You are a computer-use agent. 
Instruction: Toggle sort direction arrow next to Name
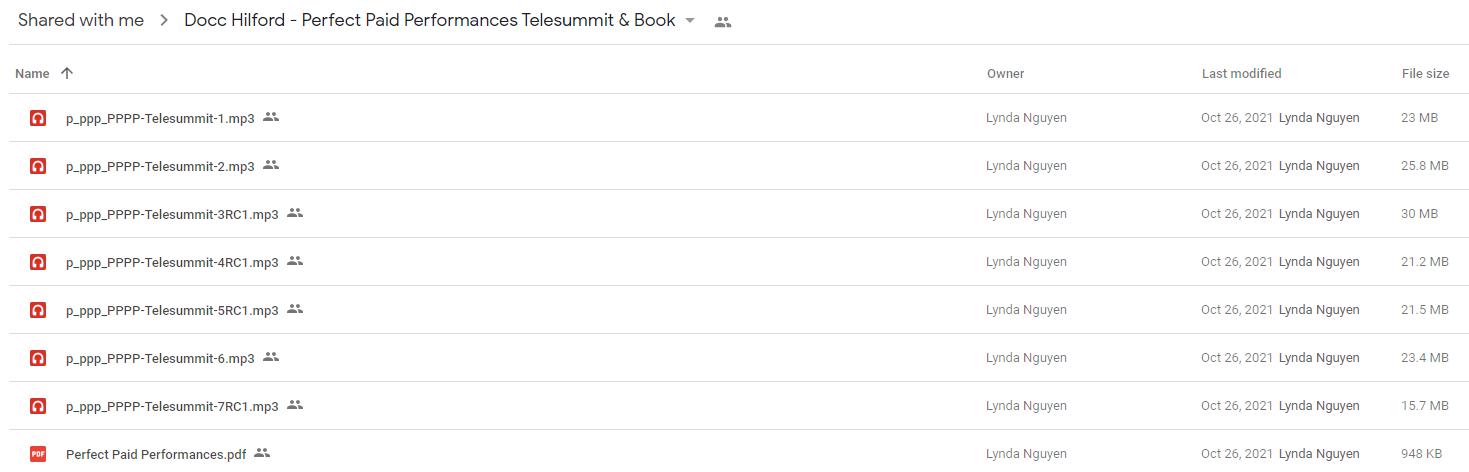[x=67, y=73]
